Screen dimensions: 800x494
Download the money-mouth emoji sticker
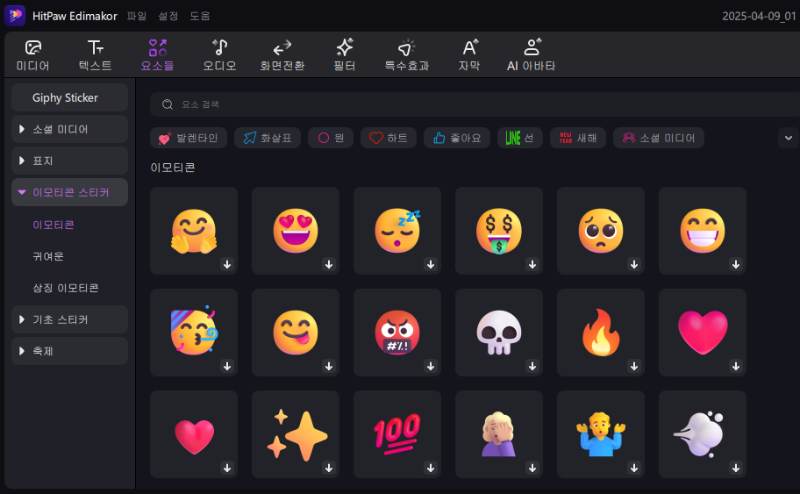coord(532,264)
